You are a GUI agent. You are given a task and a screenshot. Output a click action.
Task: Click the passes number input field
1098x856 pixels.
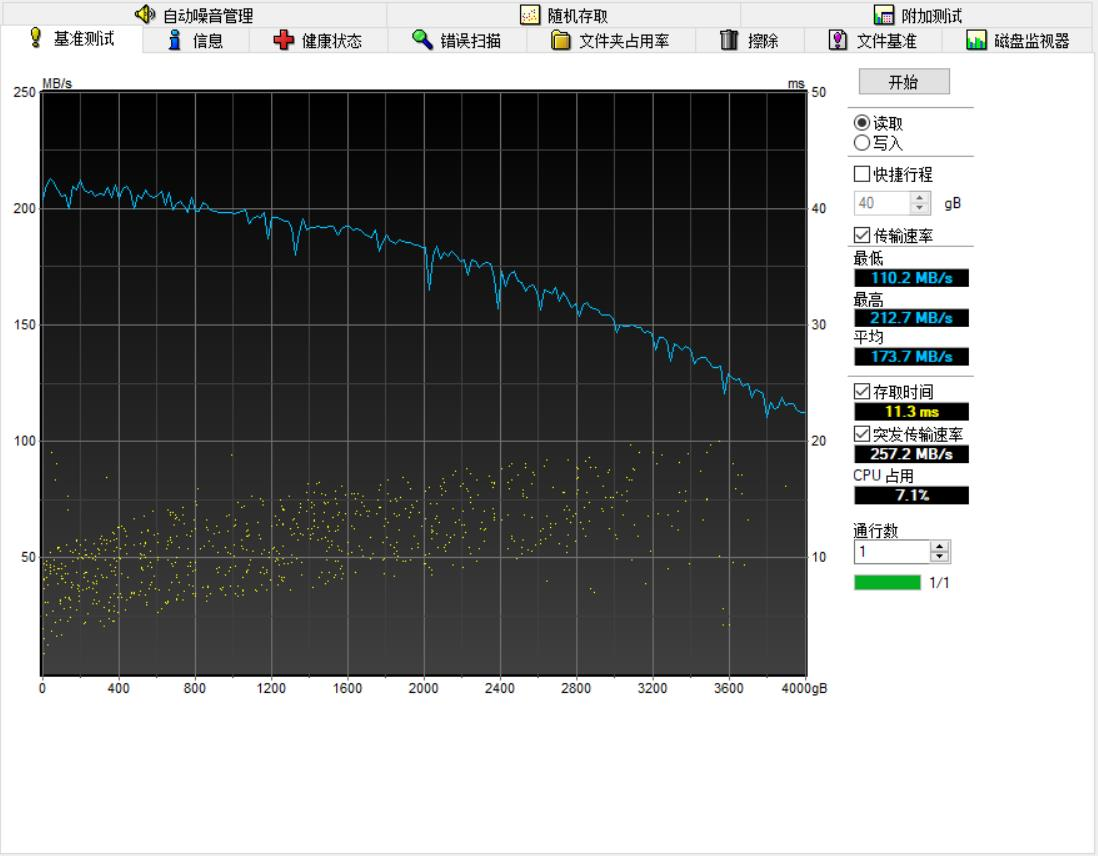tap(890, 552)
